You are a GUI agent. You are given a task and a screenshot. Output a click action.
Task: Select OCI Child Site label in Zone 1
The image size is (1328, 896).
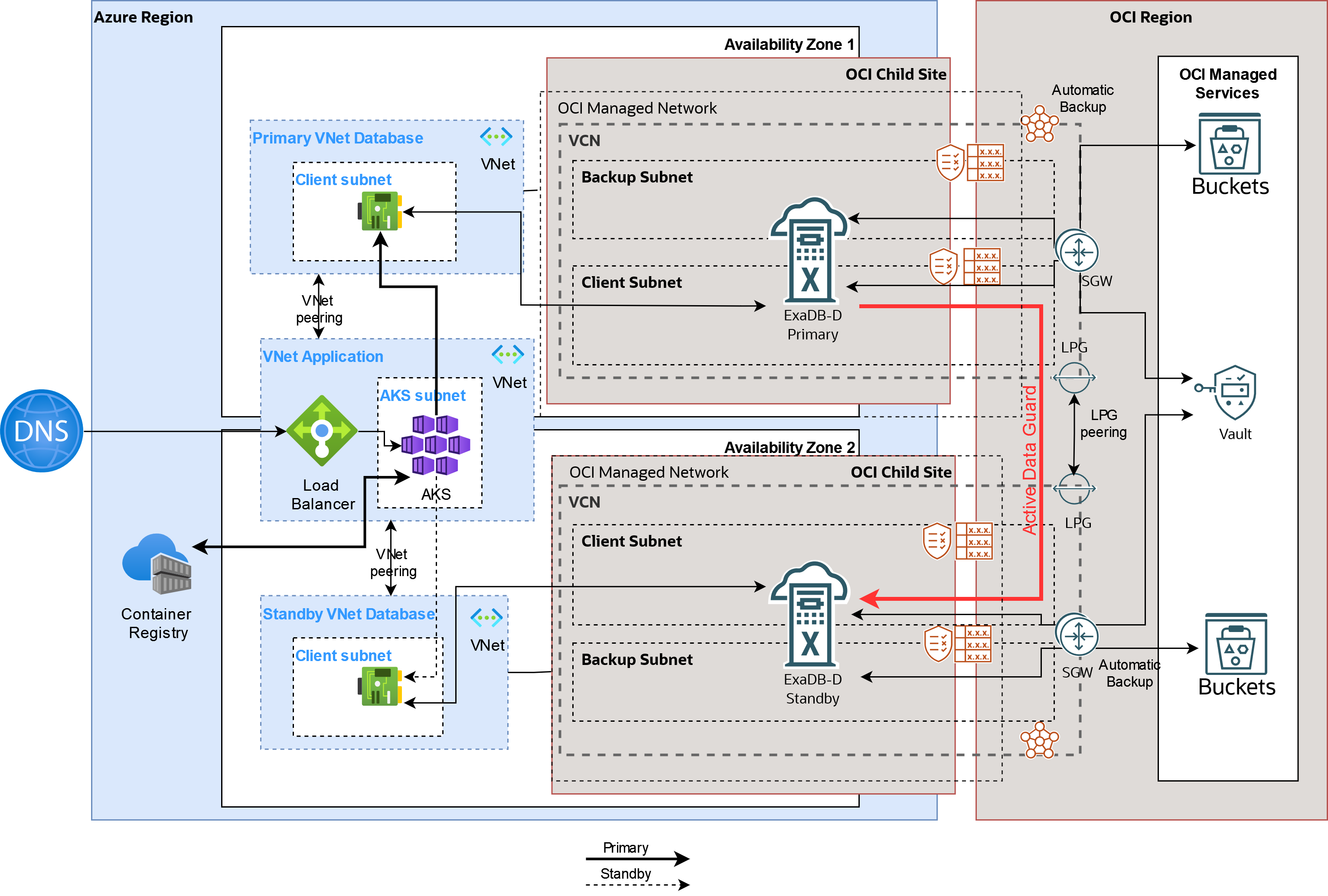pyautogui.click(x=895, y=74)
